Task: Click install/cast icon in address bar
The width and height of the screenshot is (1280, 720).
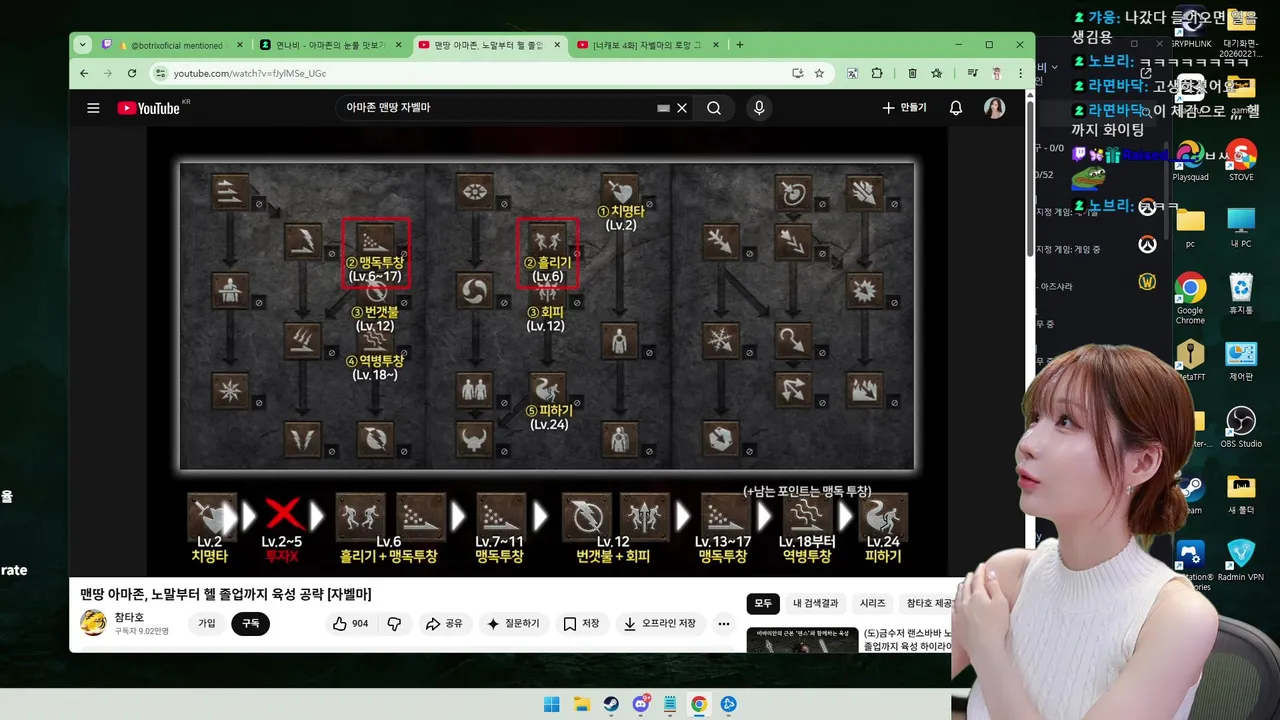Action: coord(797,73)
